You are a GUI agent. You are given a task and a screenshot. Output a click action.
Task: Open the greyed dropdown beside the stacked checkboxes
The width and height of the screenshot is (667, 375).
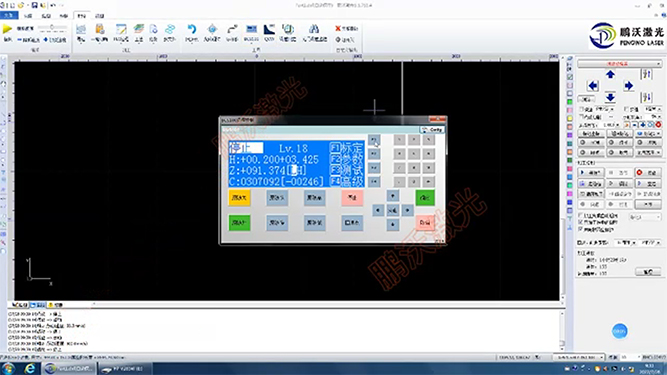645,217
